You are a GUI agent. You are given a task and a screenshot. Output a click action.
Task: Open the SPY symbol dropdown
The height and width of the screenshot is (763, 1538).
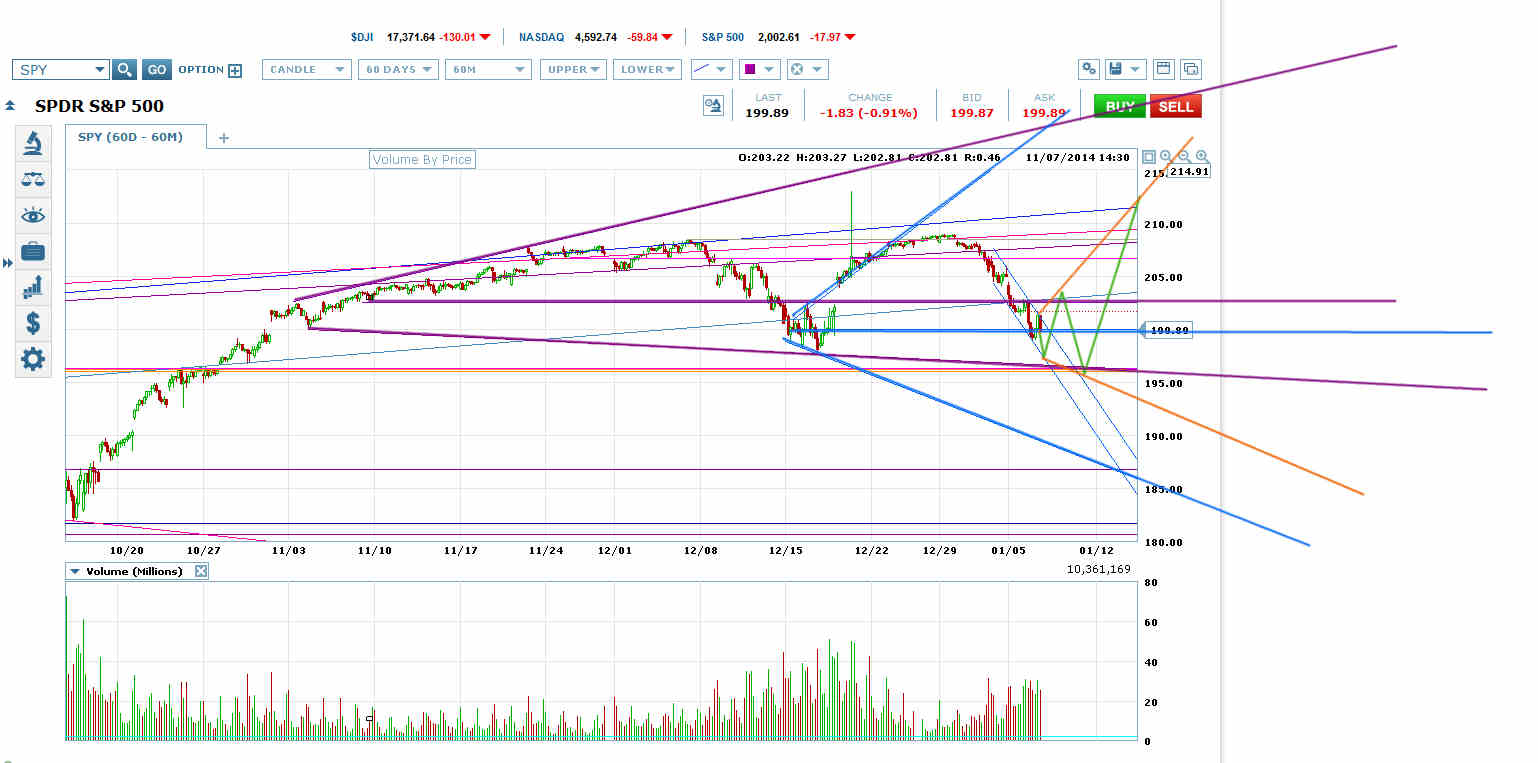click(x=60, y=69)
